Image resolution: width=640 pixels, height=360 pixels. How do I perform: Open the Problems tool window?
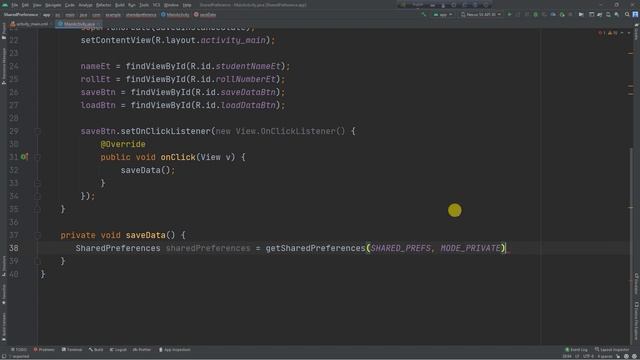(44, 350)
